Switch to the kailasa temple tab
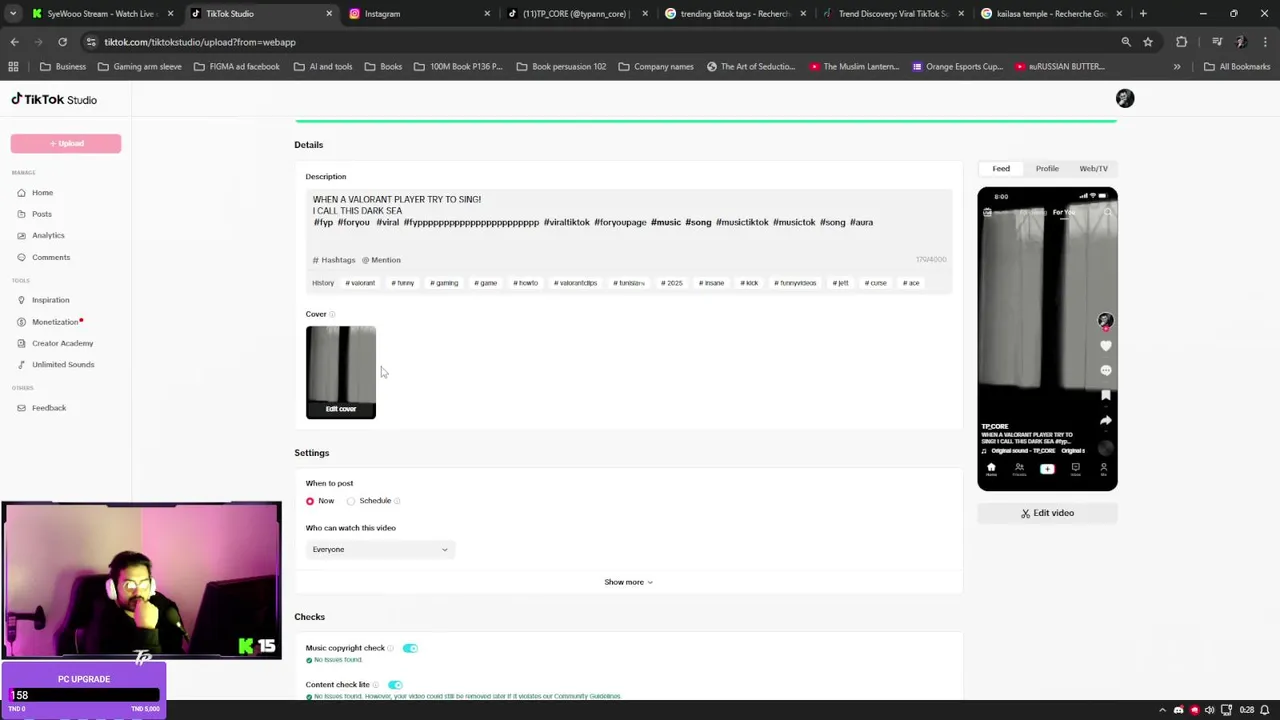Screen dimensions: 1280x720 [x=1050, y=14]
